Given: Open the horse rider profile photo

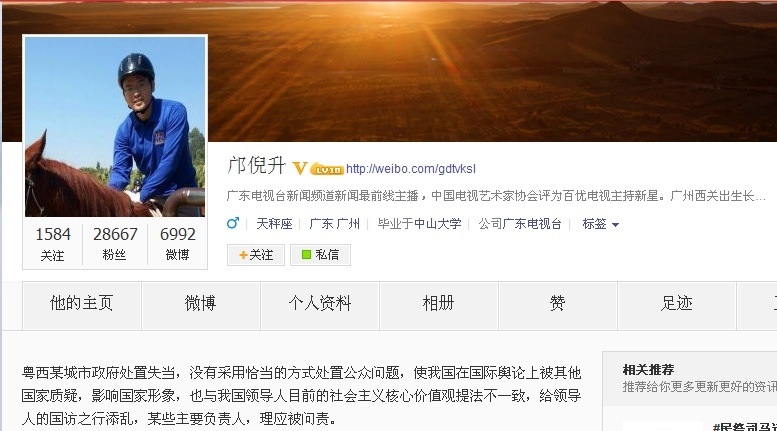Looking at the screenshot, I should pyautogui.click(x=115, y=126).
